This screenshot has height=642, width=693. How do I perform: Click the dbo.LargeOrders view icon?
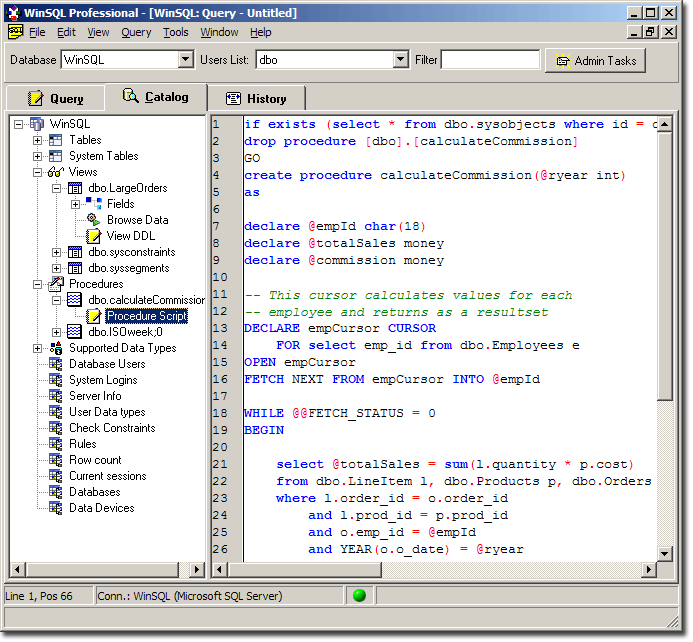pos(75,189)
